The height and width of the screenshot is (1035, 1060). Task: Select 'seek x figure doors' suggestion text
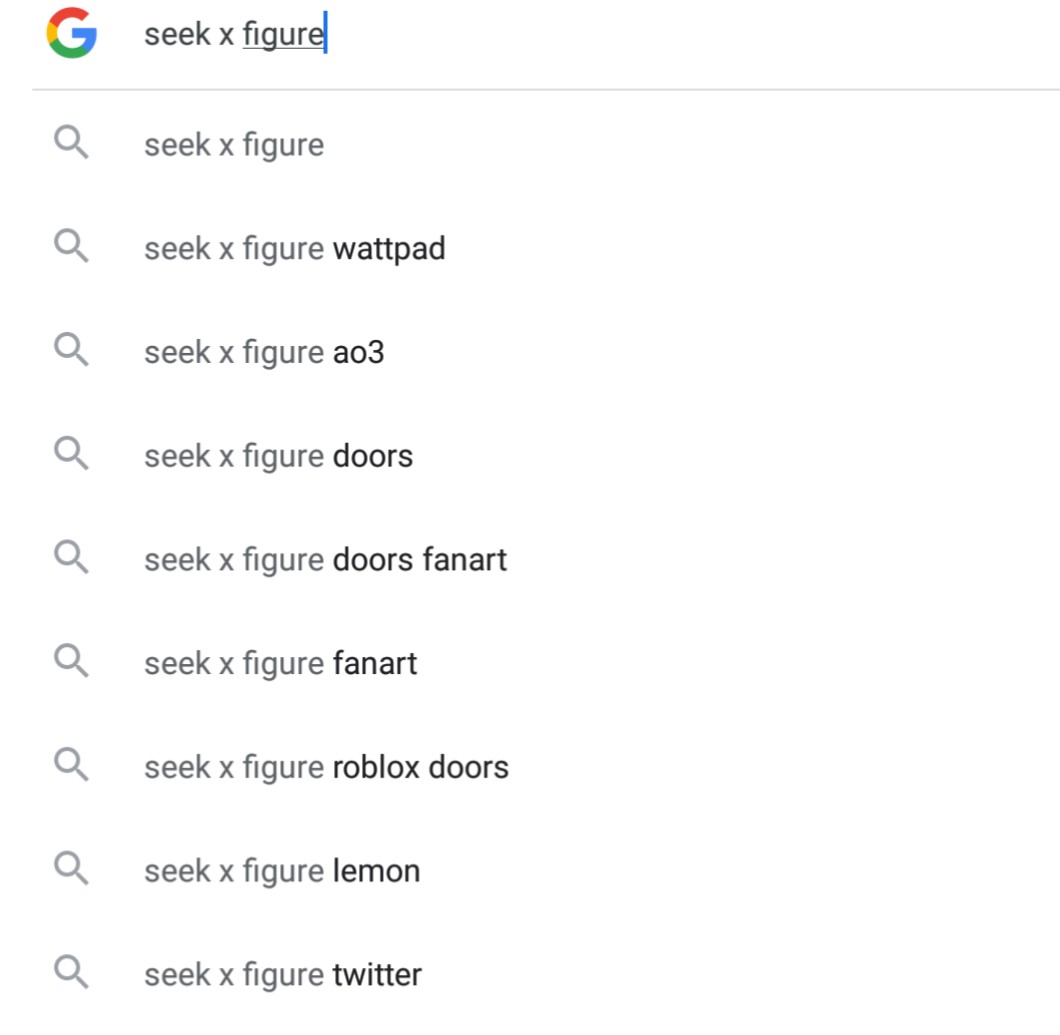tap(278, 456)
